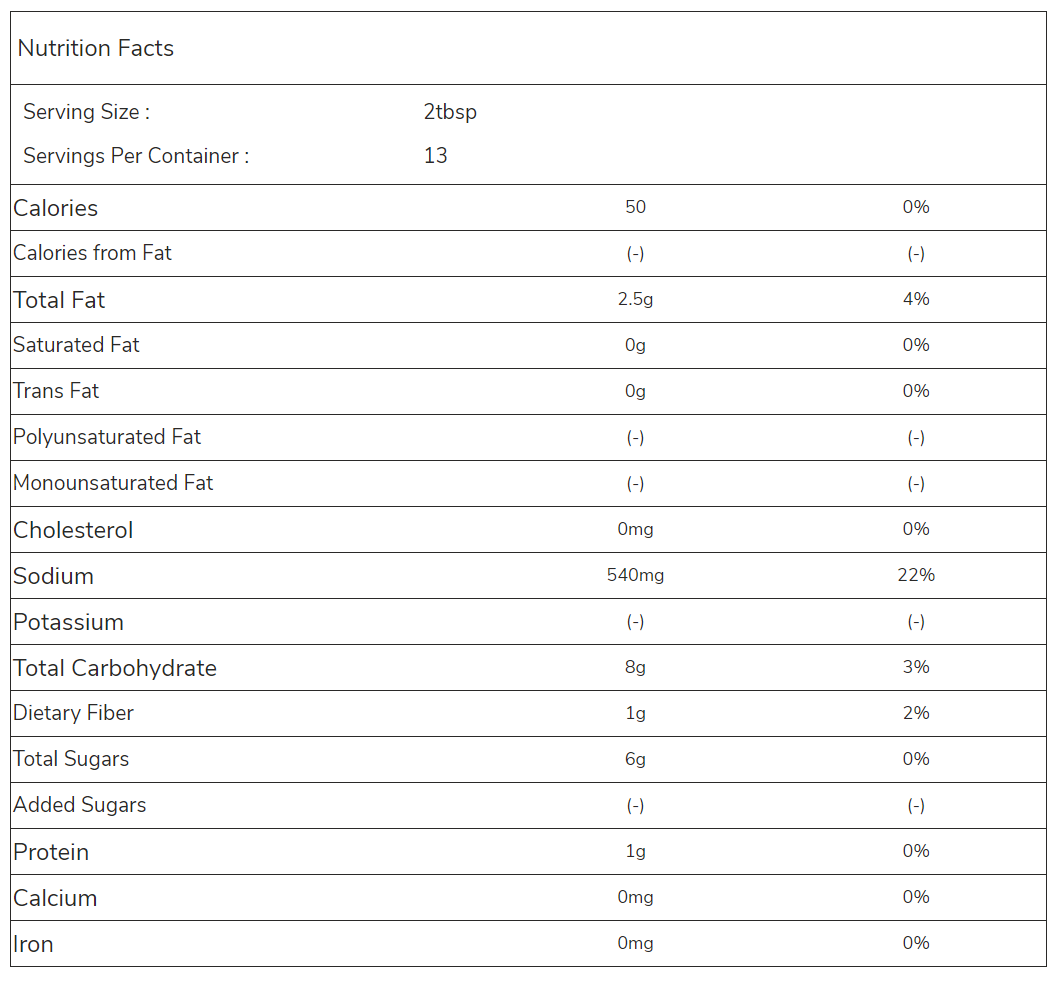Click the 2tbsp serving size value
This screenshot has height=982, width=1057.
[450, 112]
